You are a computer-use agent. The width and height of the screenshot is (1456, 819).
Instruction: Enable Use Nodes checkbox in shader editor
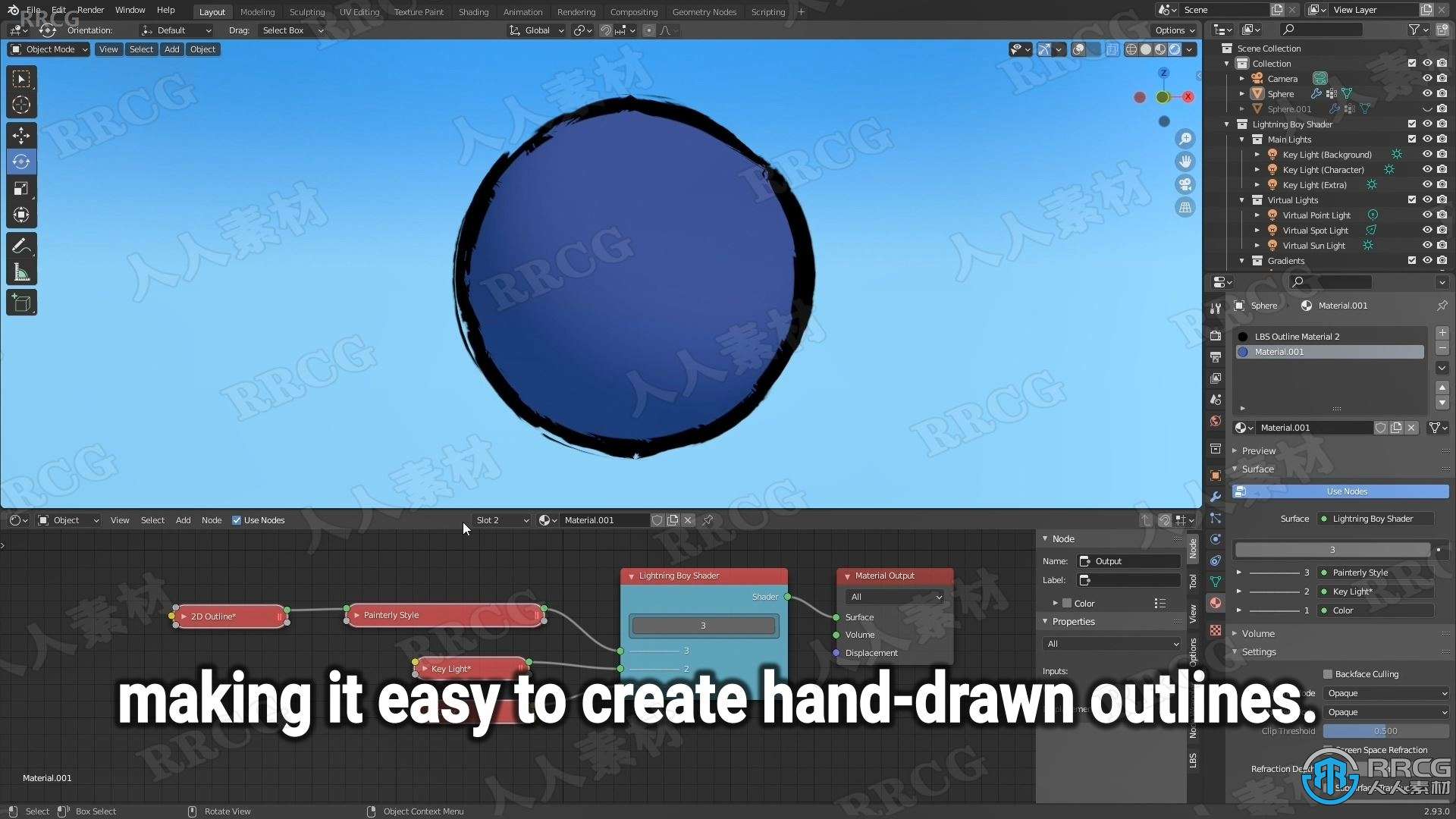(237, 520)
